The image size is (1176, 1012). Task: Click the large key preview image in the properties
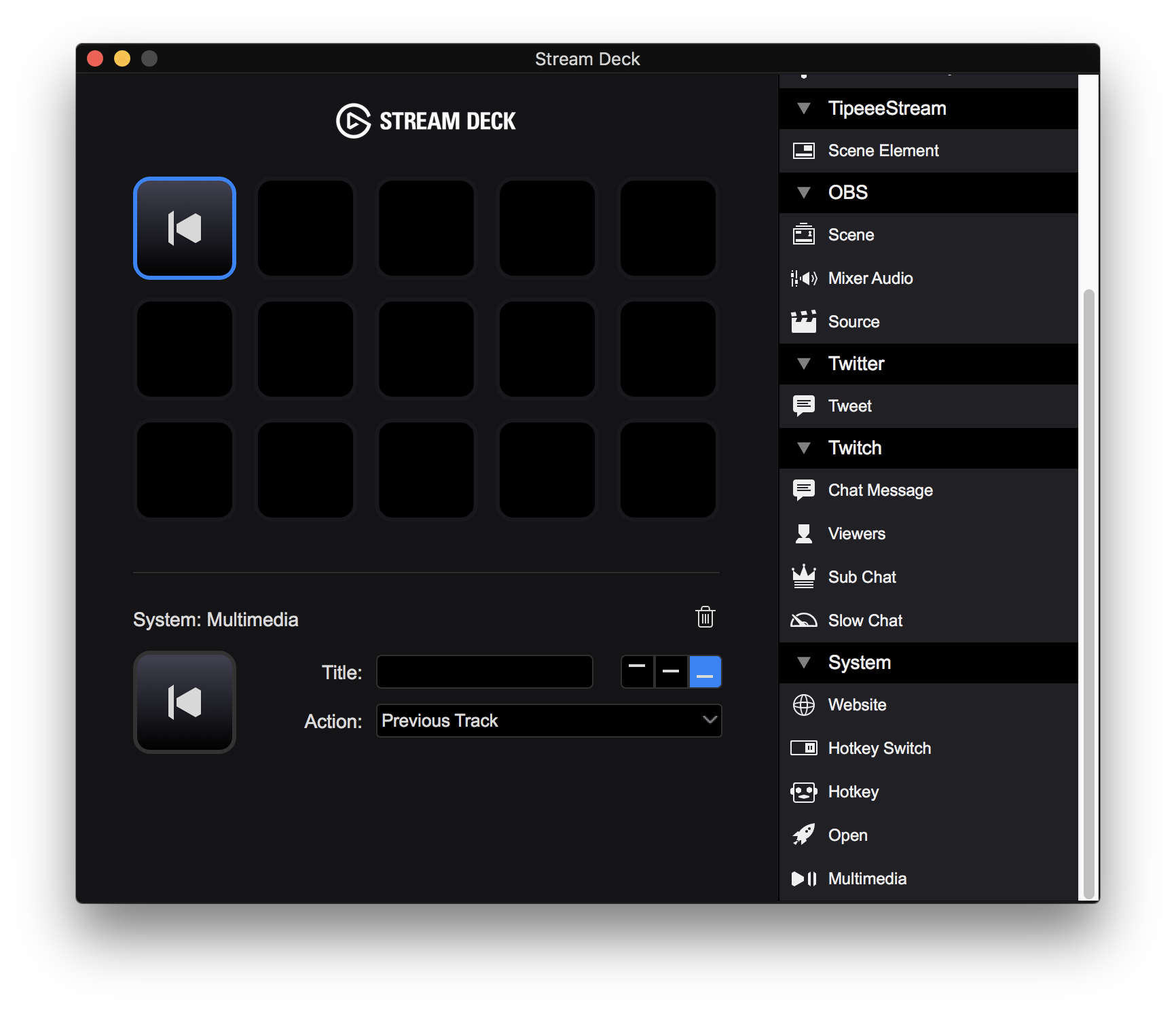[185, 702]
